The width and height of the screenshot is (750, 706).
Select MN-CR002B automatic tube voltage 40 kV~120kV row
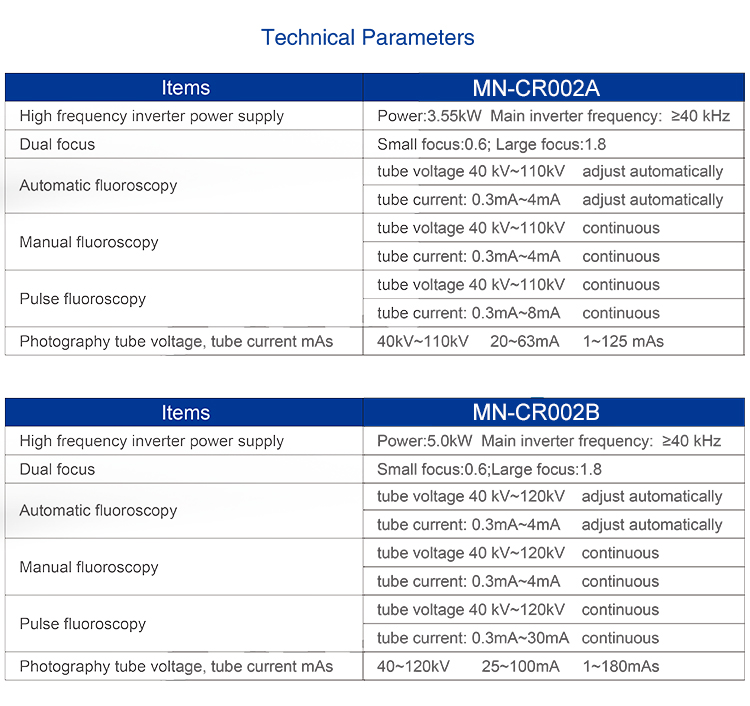(549, 497)
